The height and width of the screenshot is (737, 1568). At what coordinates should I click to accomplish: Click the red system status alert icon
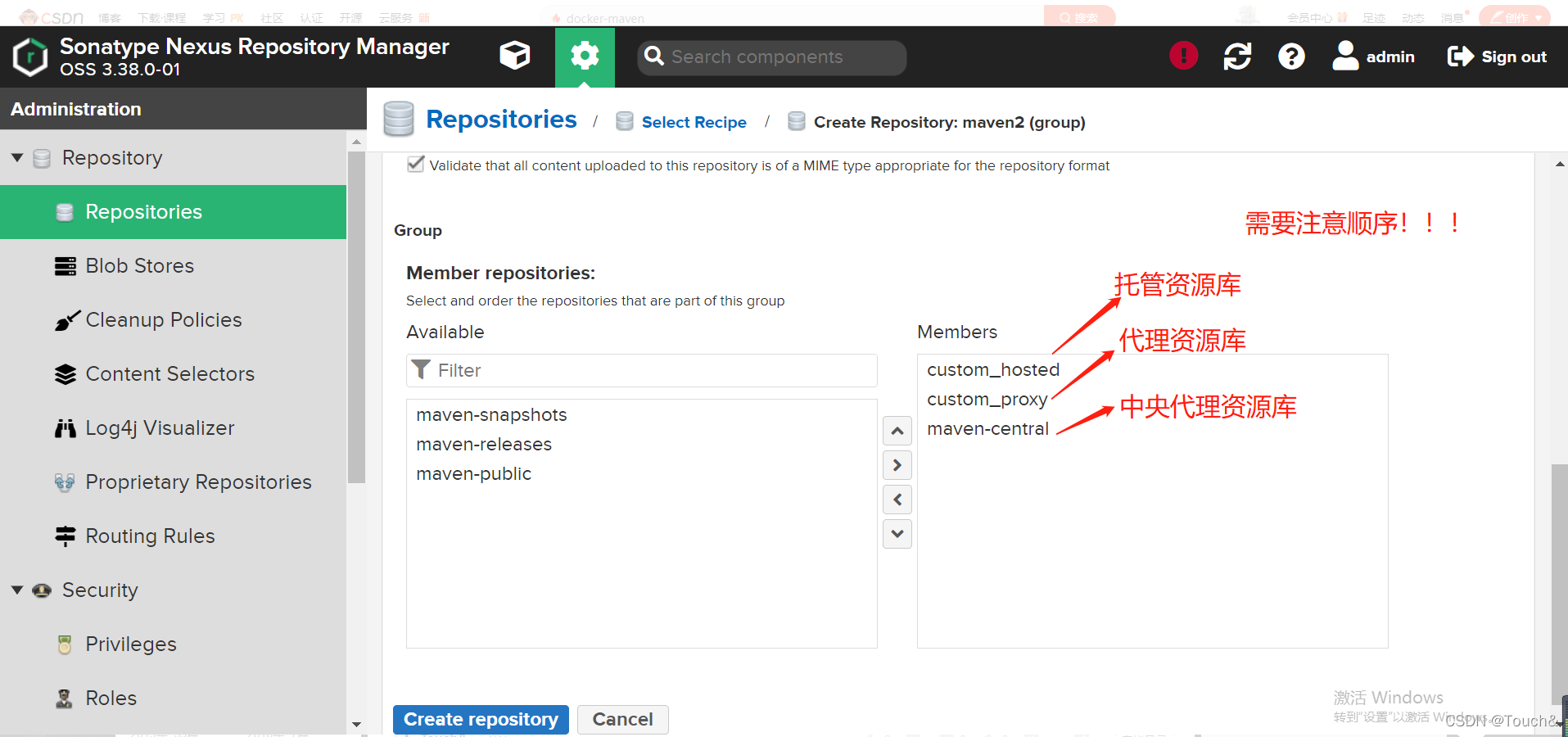click(x=1183, y=56)
